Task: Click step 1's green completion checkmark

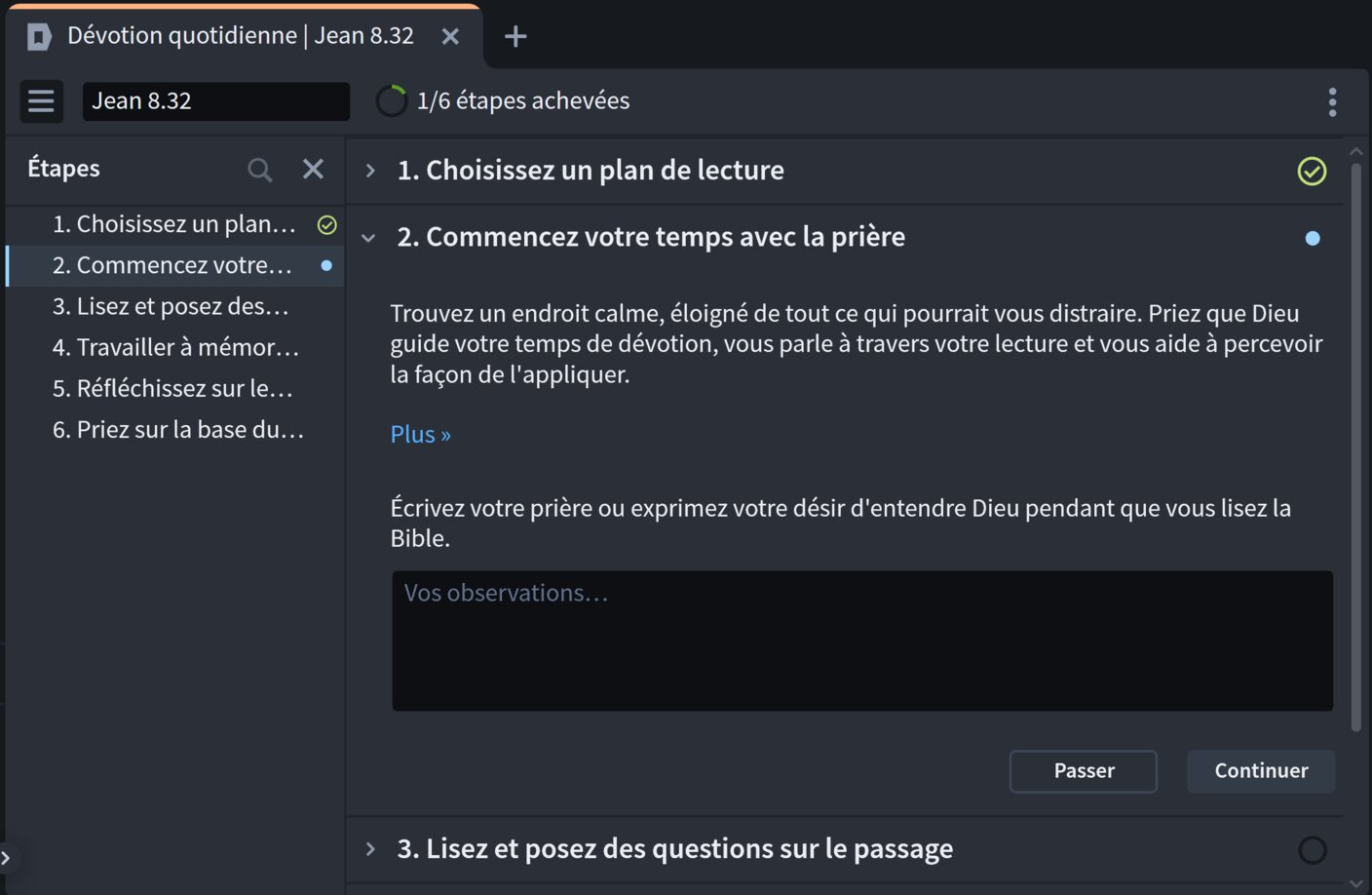Action: (x=1312, y=171)
